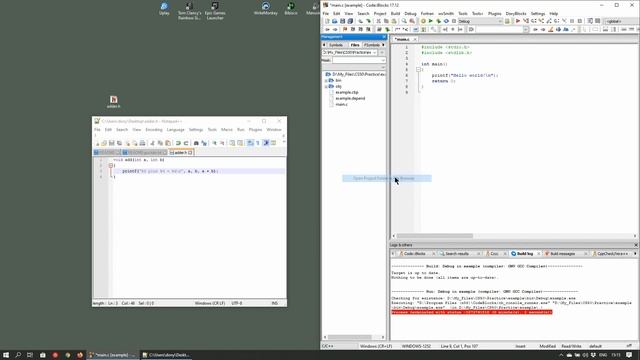
Task: Open the Notepad++ taskbar button
Action: tap(166, 355)
